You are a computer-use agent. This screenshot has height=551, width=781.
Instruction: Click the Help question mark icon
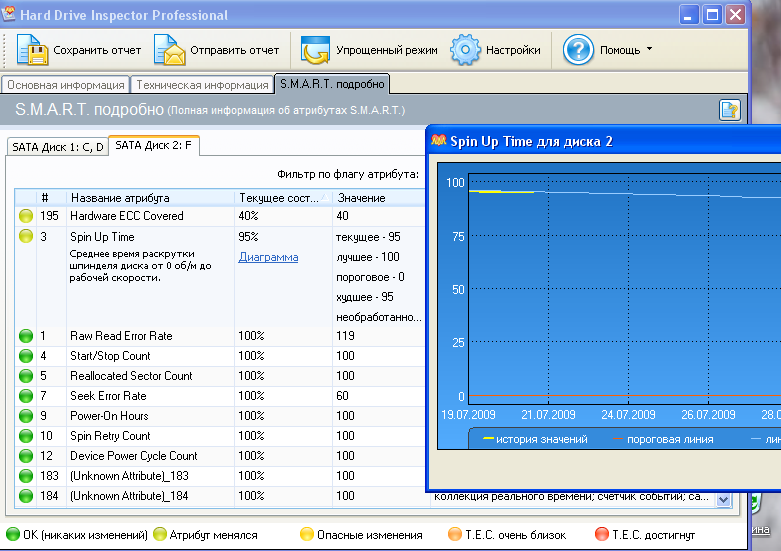pos(579,49)
